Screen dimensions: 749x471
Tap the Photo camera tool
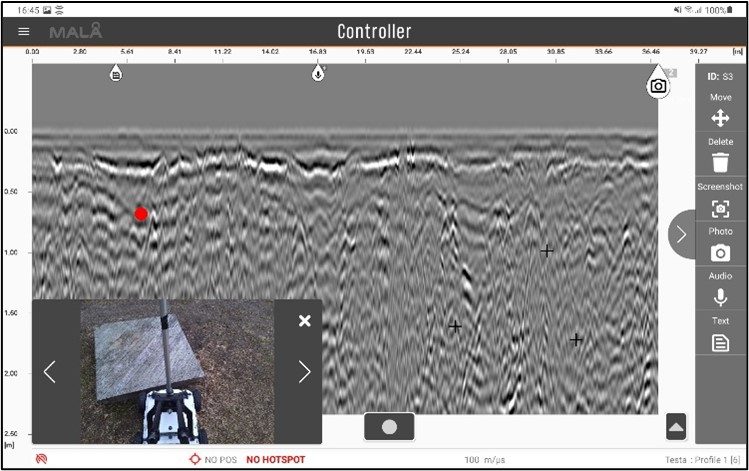click(720, 253)
